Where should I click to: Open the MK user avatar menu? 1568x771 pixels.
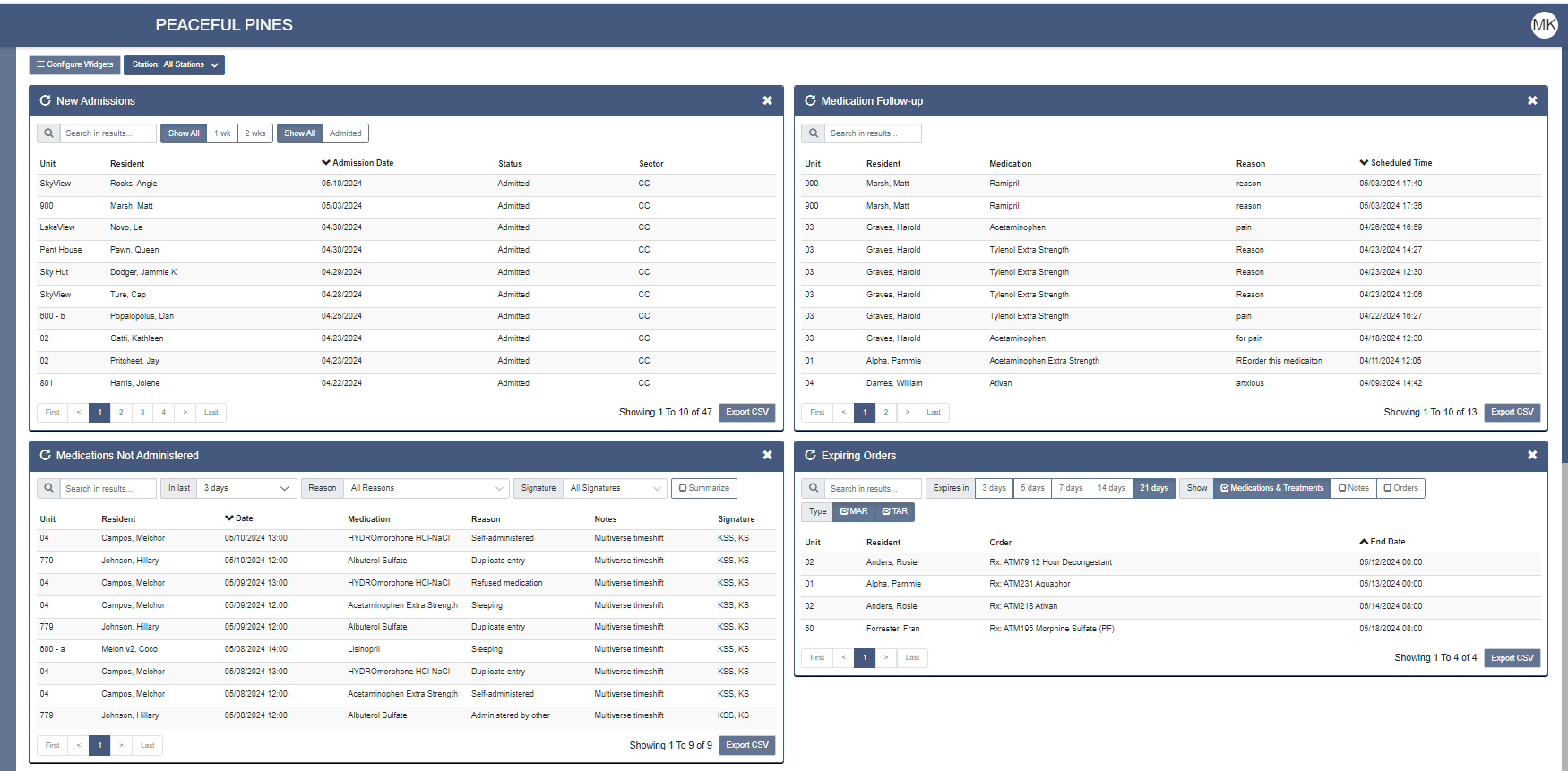pyautogui.click(x=1544, y=25)
